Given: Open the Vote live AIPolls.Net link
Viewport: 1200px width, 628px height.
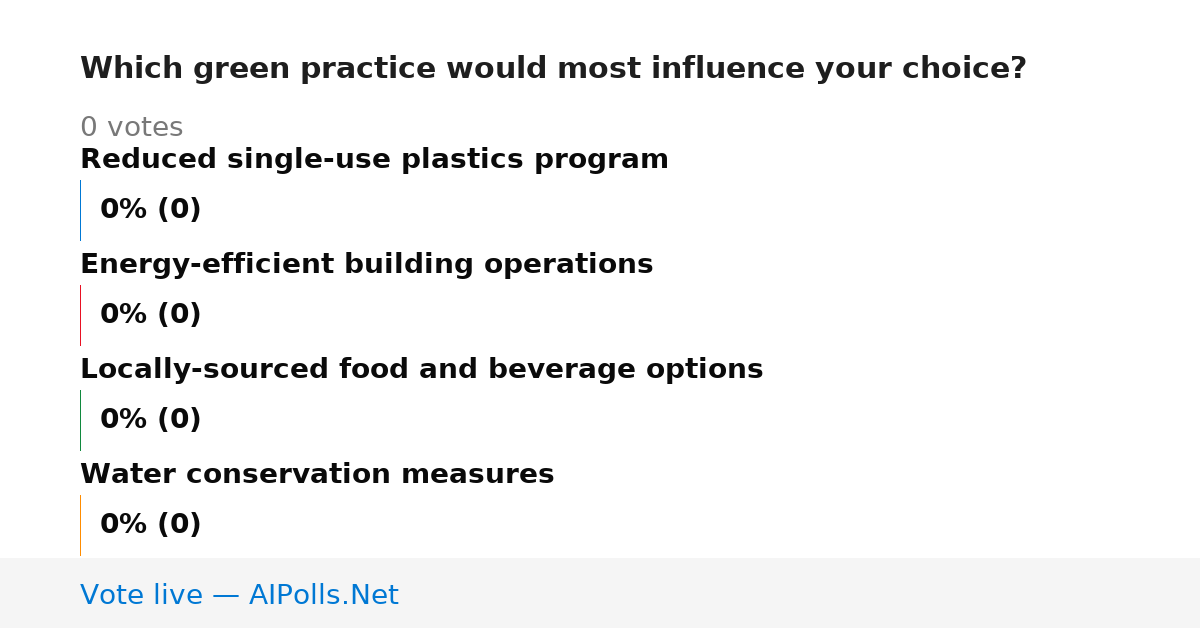Looking at the screenshot, I should [239, 595].
